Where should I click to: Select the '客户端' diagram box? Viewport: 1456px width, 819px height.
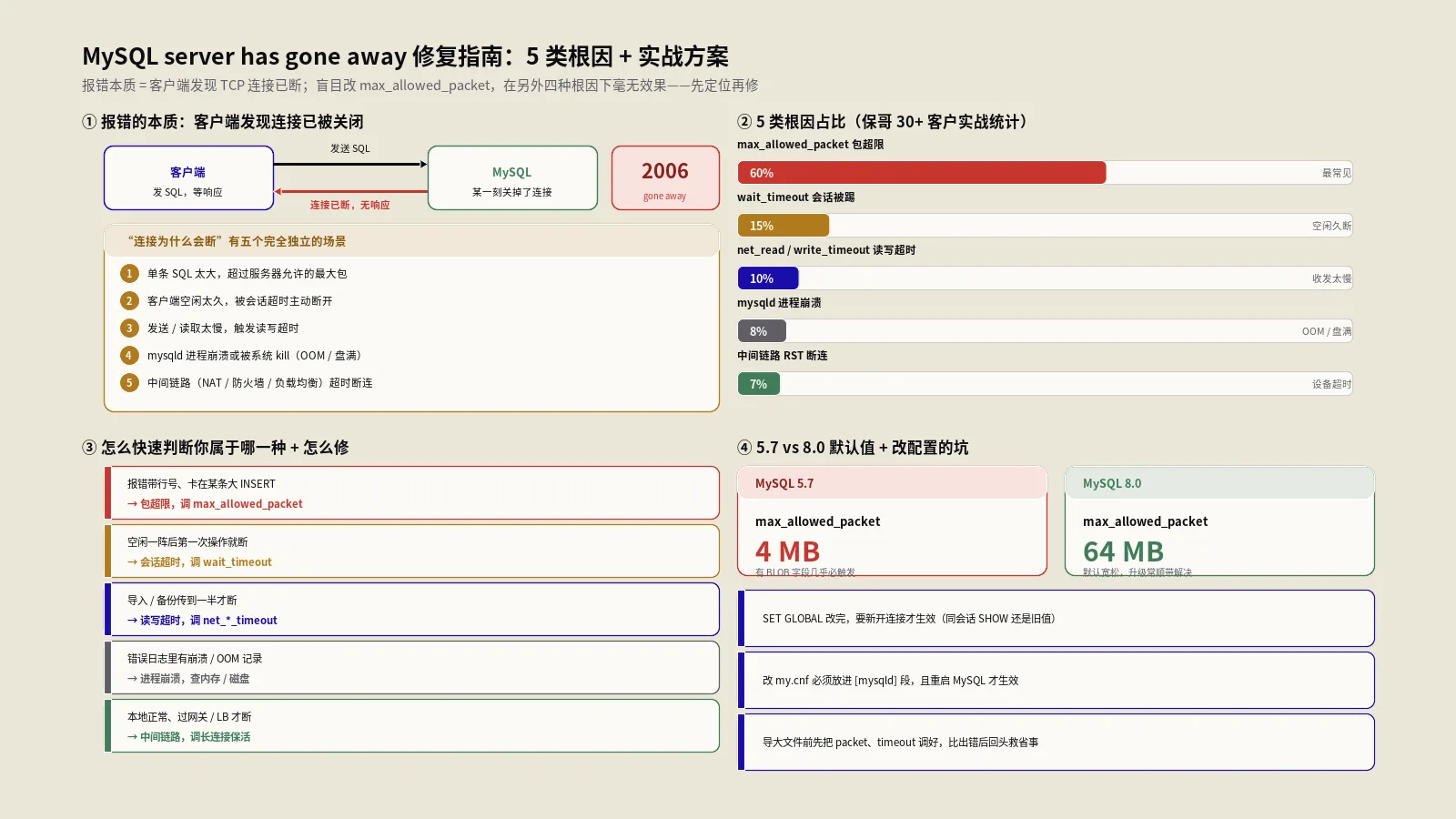[x=188, y=178]
